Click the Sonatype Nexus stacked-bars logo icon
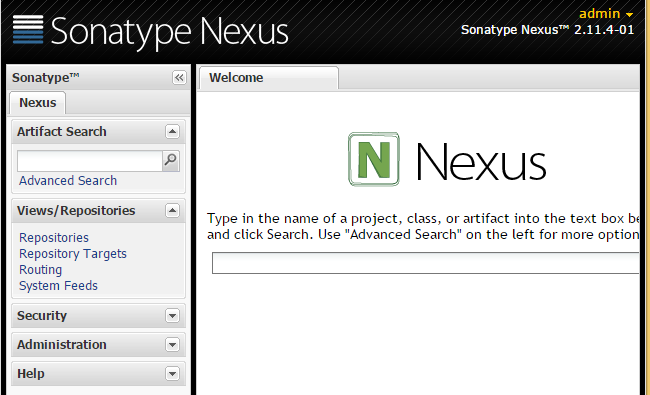Viewport: 650px width, 395px height. [x=28, y=29]
